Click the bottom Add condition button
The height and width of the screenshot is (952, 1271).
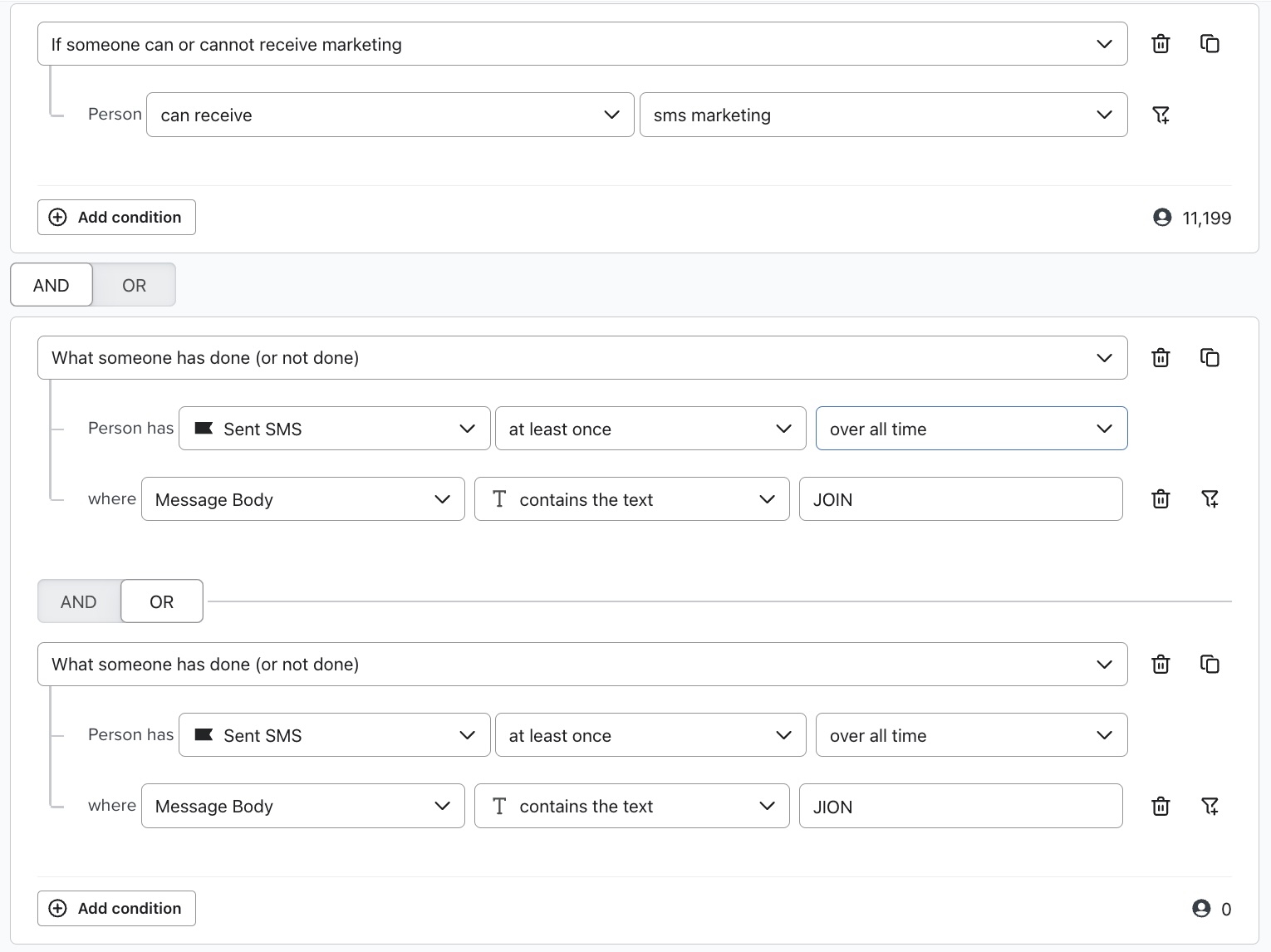(x=116, y=908)
